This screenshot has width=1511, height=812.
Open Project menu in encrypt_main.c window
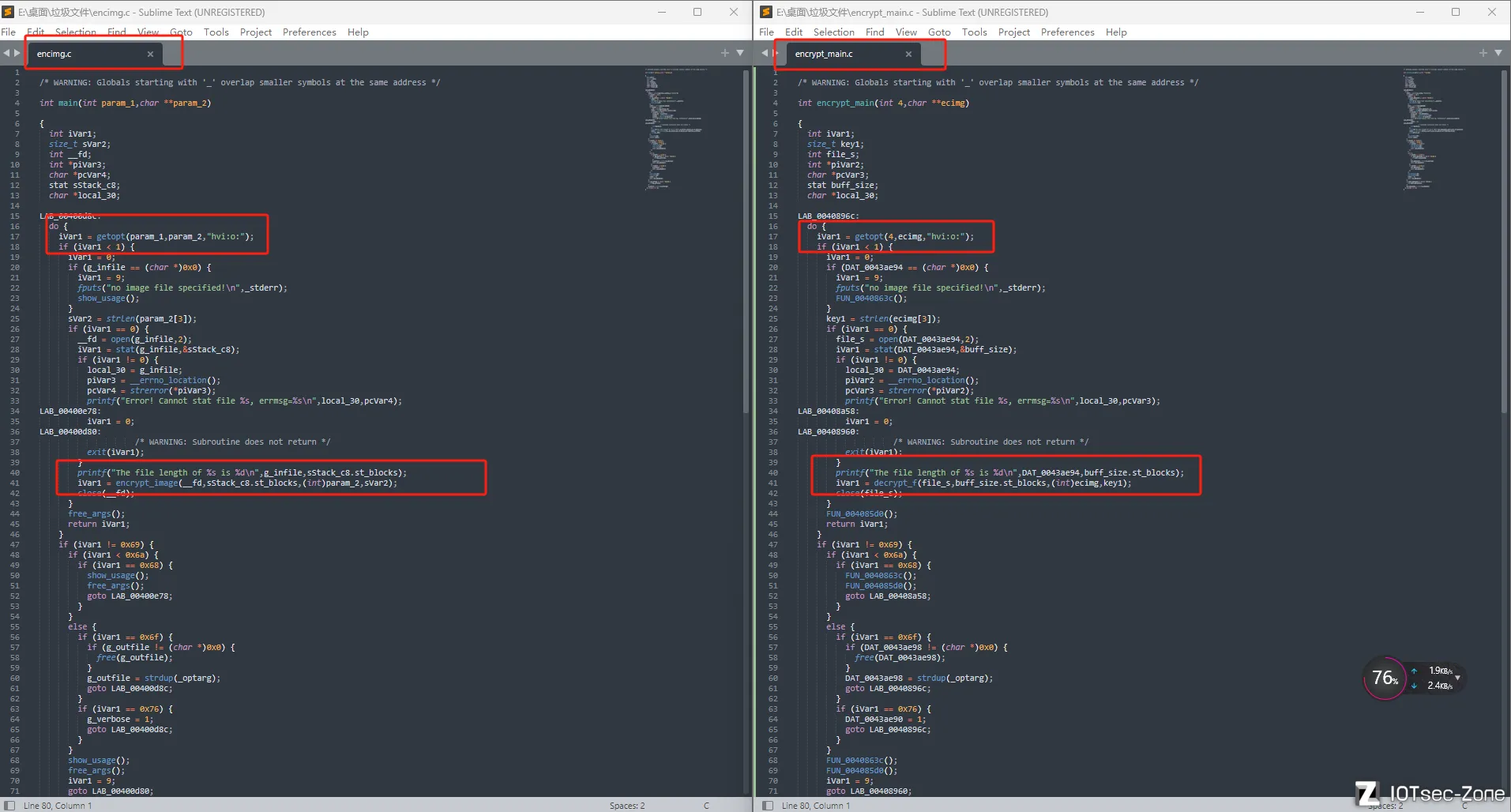point(1014,32)
